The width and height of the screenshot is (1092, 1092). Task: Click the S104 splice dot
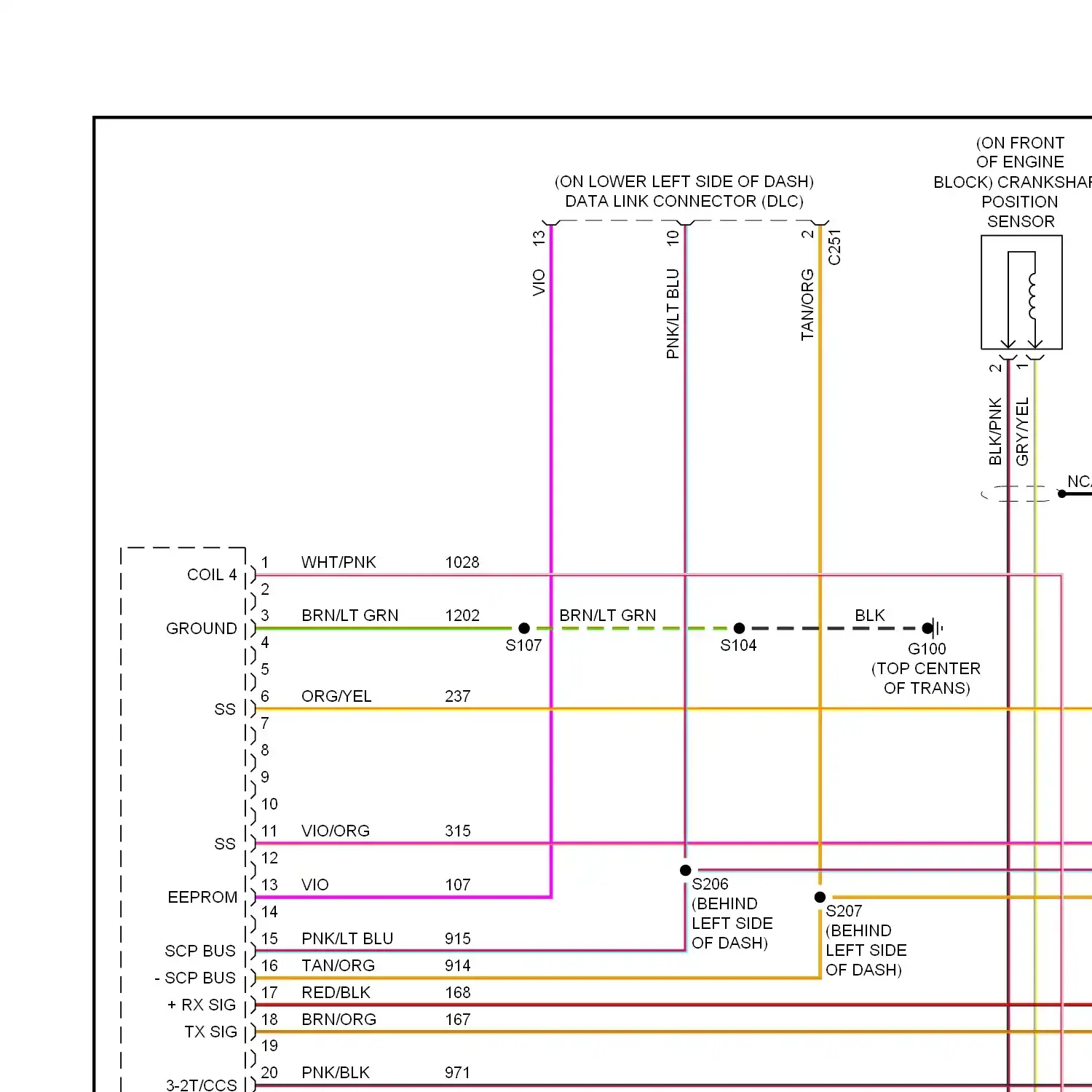739,628
